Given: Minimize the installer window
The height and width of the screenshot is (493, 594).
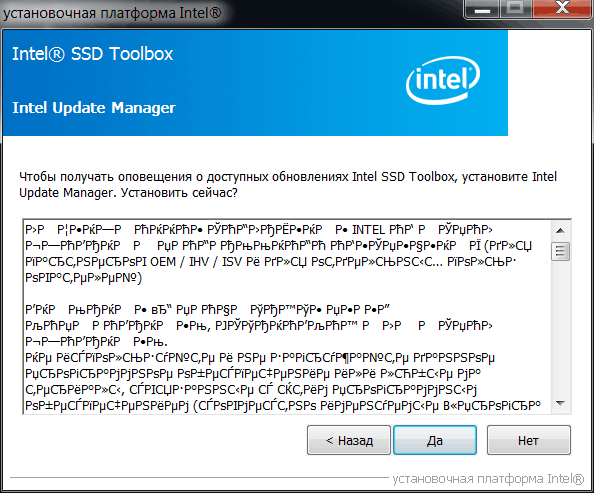Looking at the screenshot, I should click(482, 8).
